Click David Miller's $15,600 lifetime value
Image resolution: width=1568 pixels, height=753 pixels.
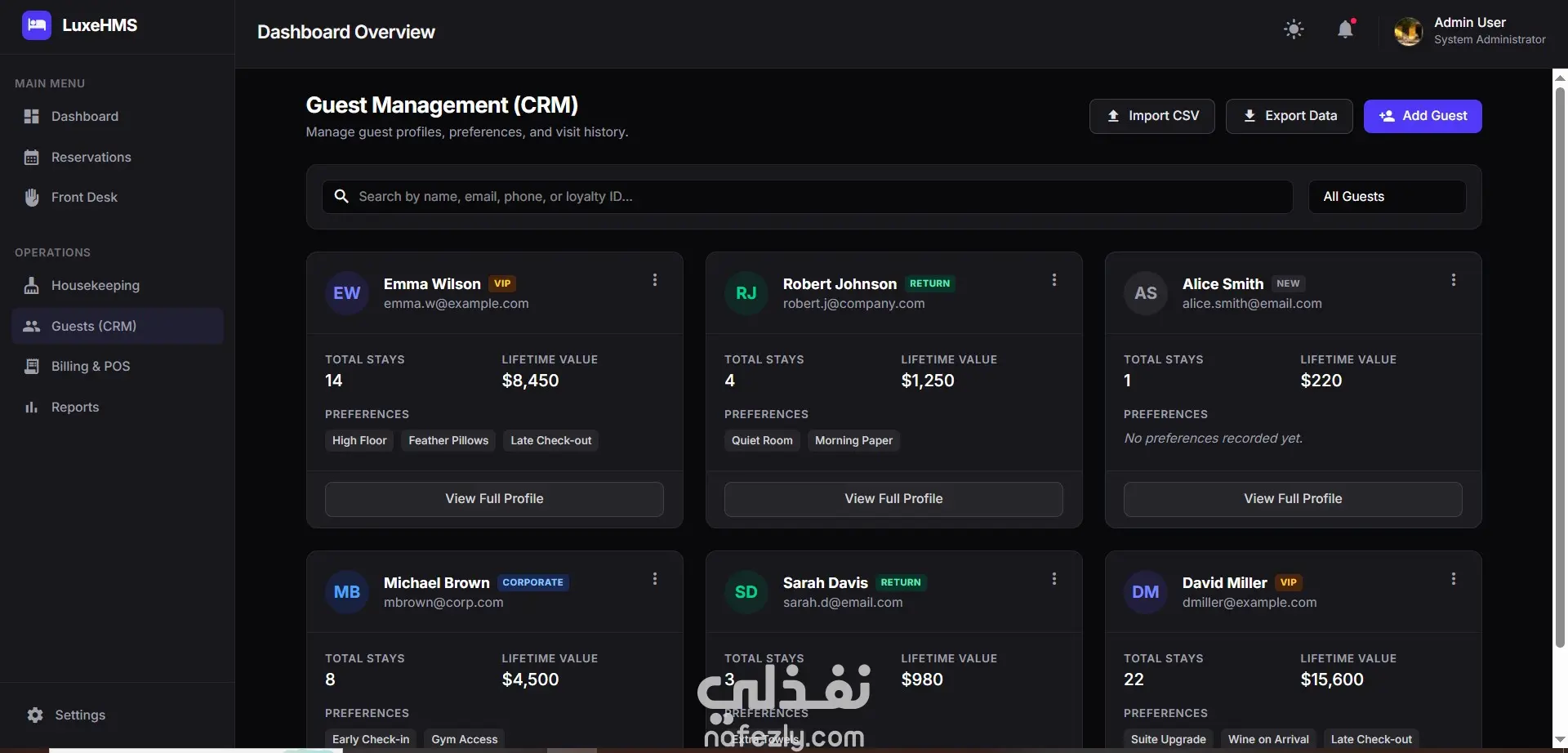coord(1332,679)
